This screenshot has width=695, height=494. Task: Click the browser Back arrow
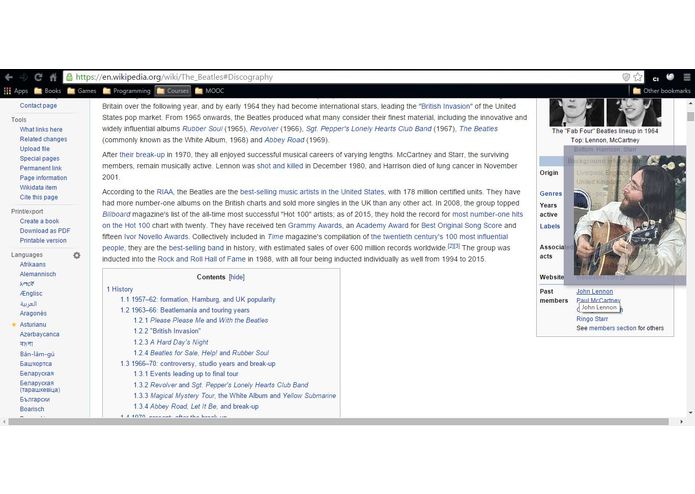[9, 77]
